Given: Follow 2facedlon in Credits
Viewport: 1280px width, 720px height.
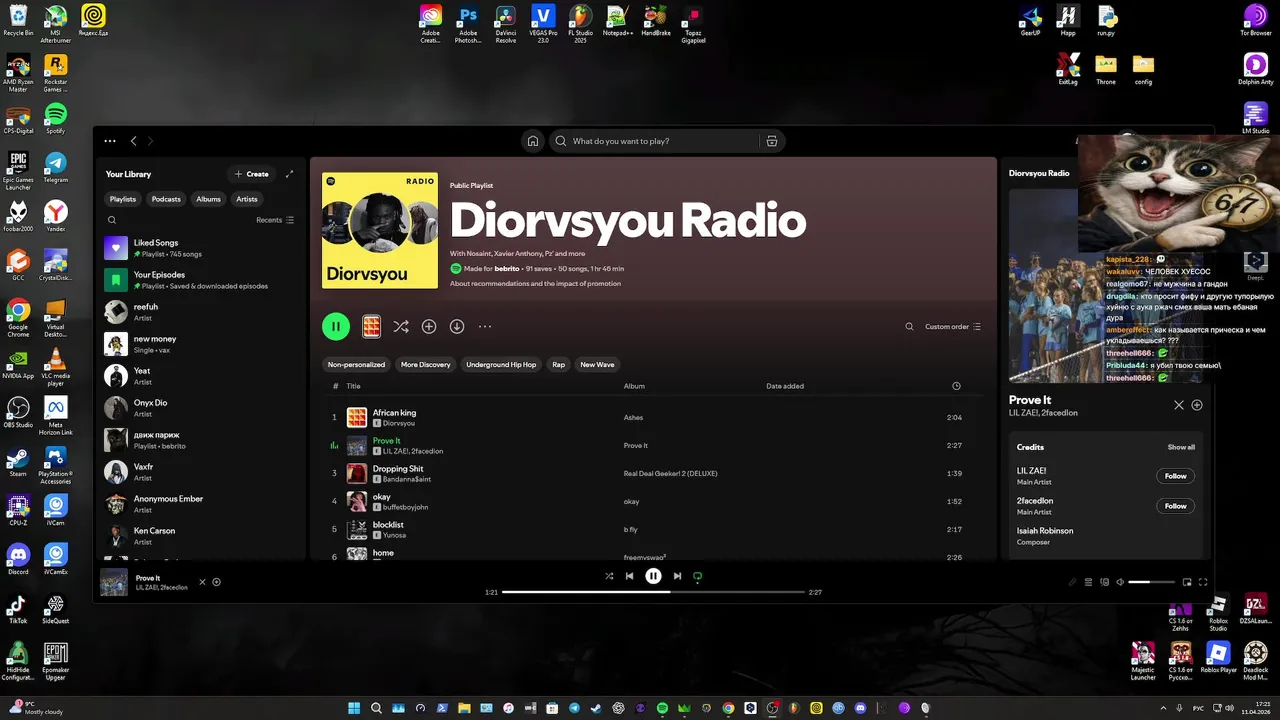Looking at the screenshot, I should tap(1175, 506).
